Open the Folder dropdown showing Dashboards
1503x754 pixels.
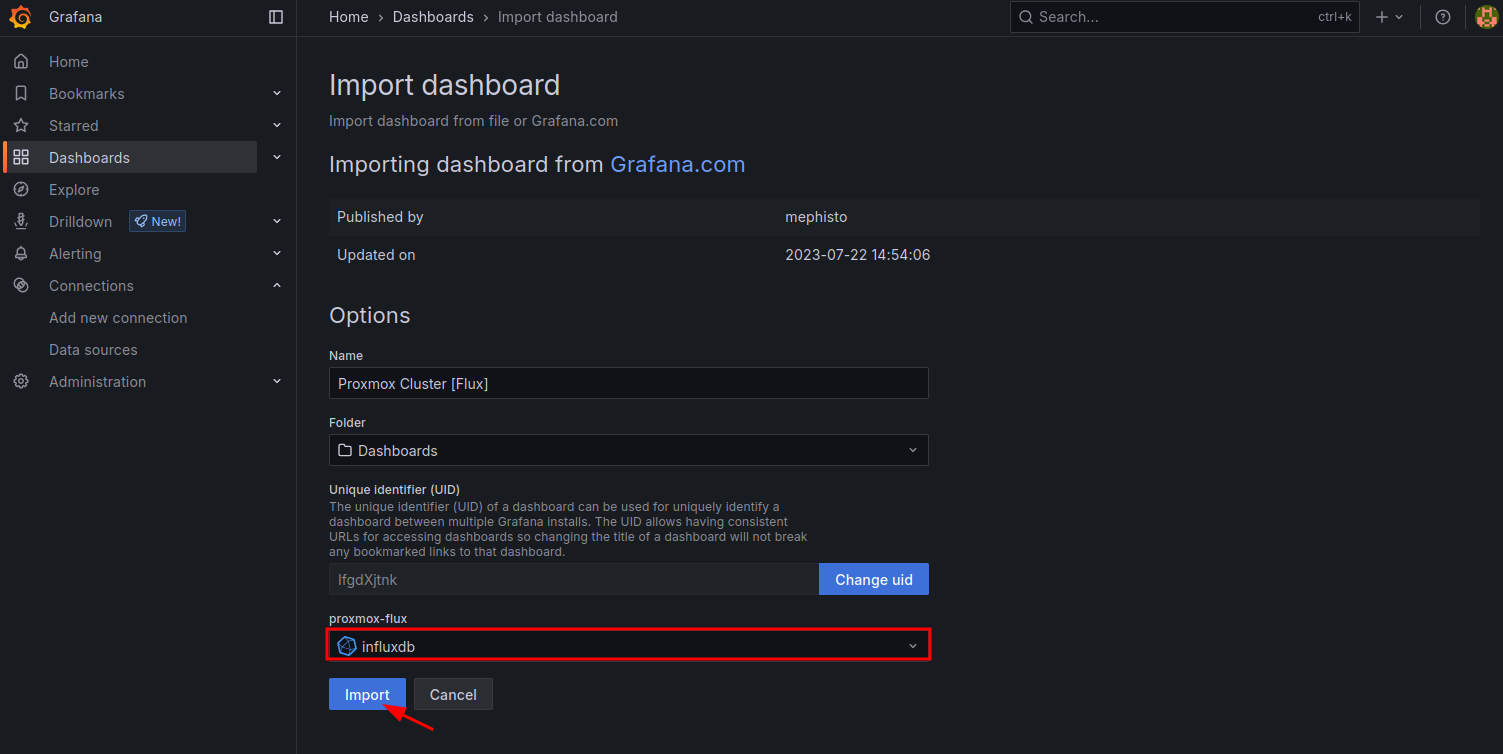pos(628,450)
